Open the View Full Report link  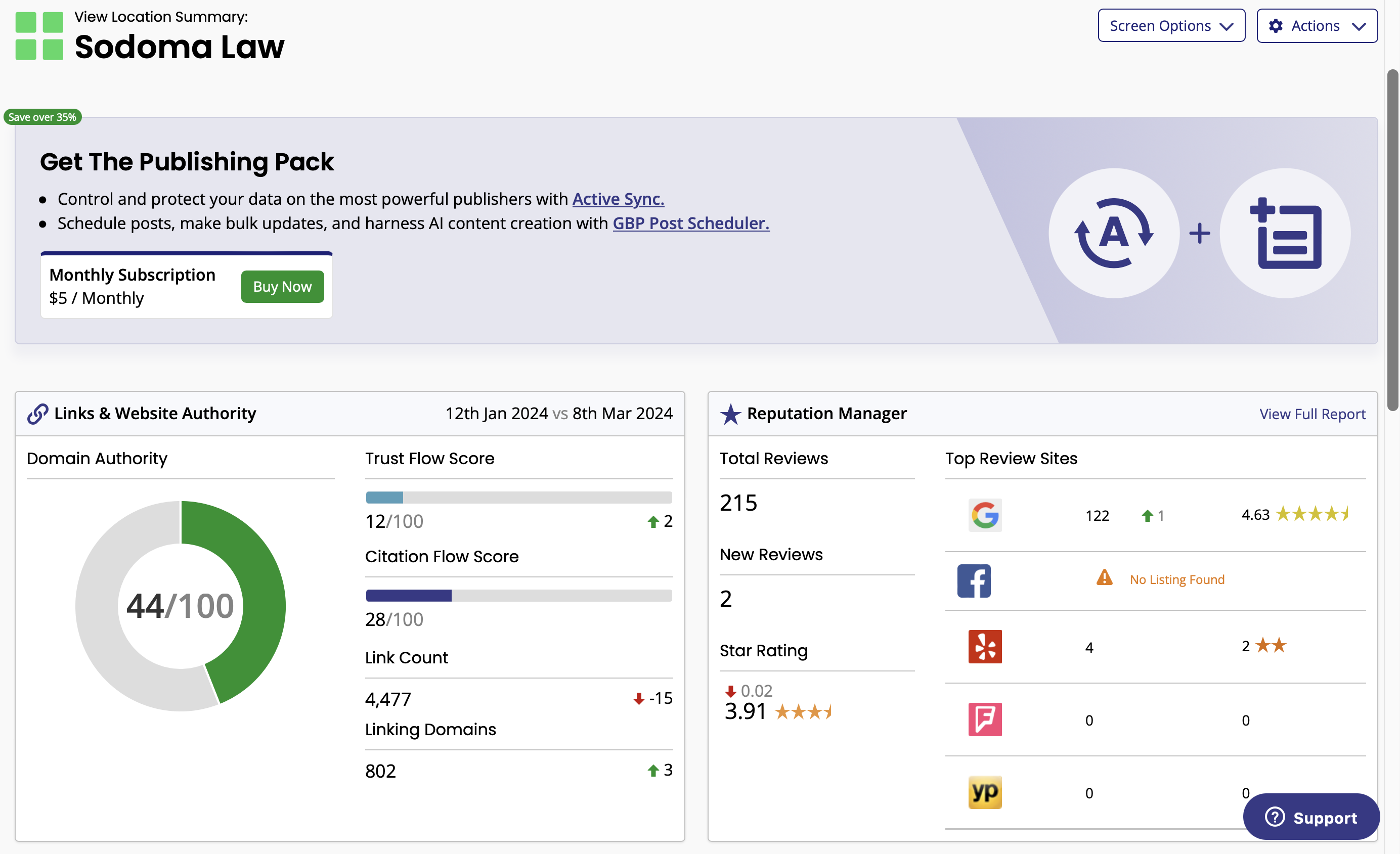pos(1312,414)
